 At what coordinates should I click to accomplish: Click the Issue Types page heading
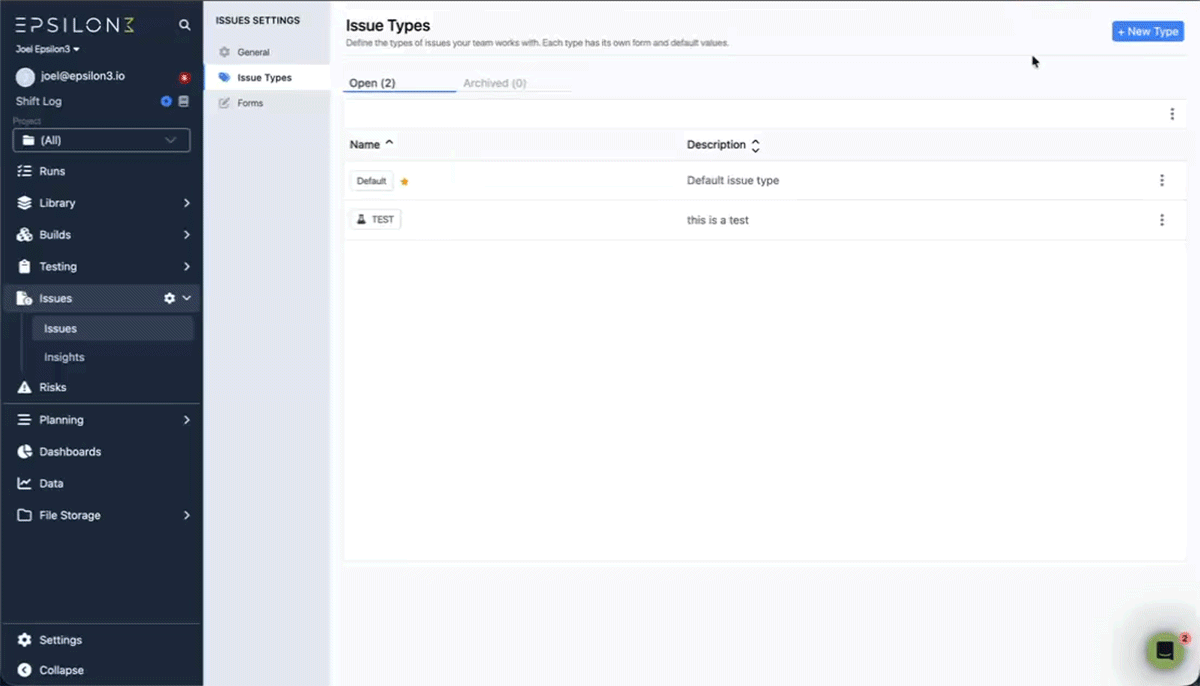(388, 25)
